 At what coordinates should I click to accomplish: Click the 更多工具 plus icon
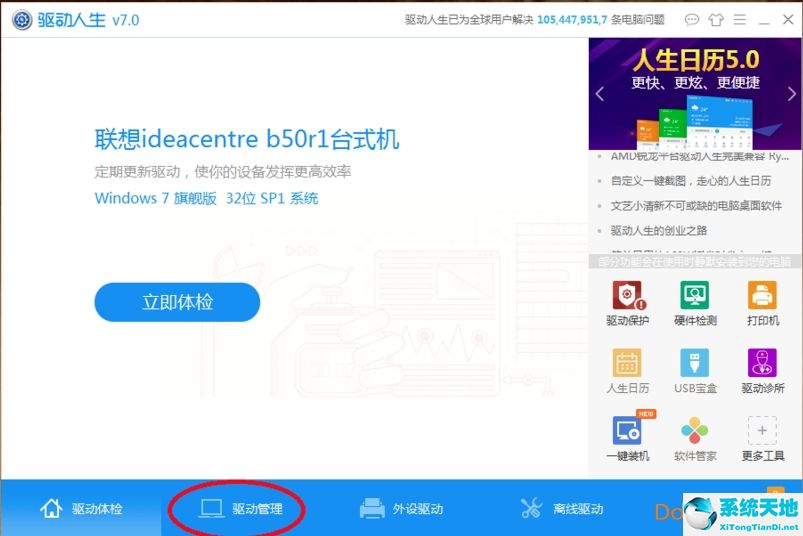tap(762, 433)
